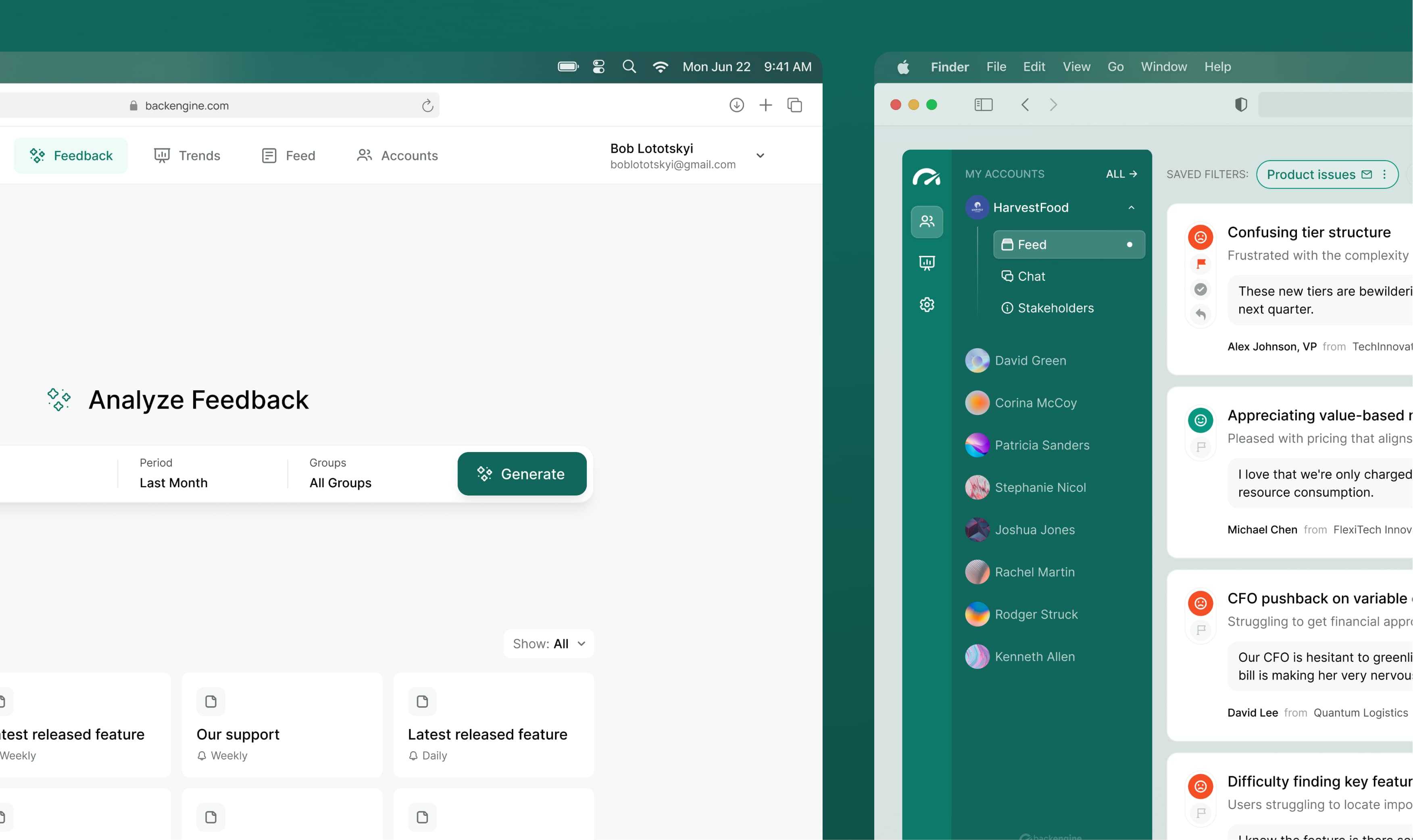
Task: Select Rodger Struck in accounts list
Action: click(x=1021, y=614)
